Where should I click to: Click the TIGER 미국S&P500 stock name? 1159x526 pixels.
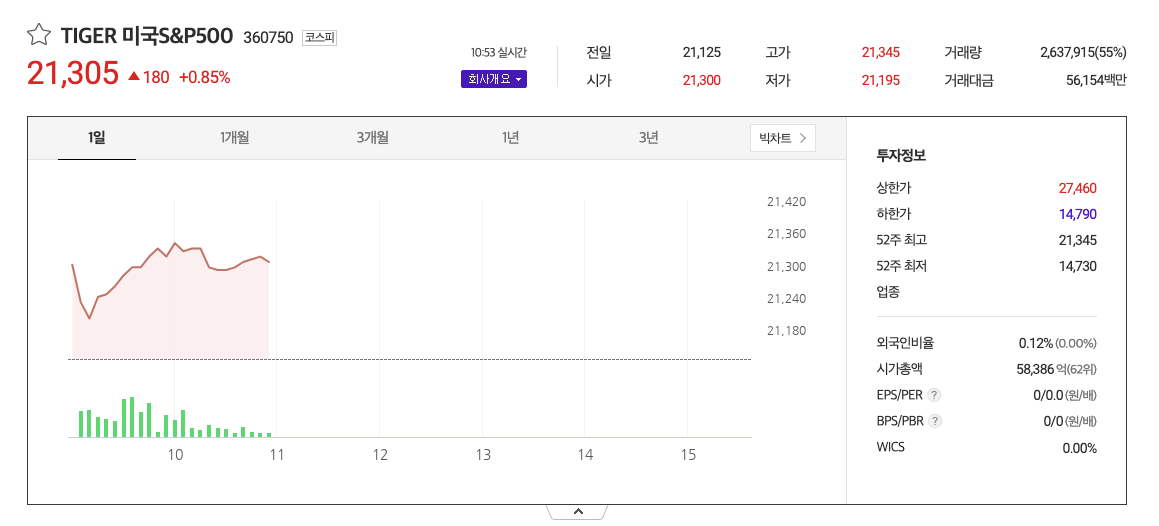point(146,35)
